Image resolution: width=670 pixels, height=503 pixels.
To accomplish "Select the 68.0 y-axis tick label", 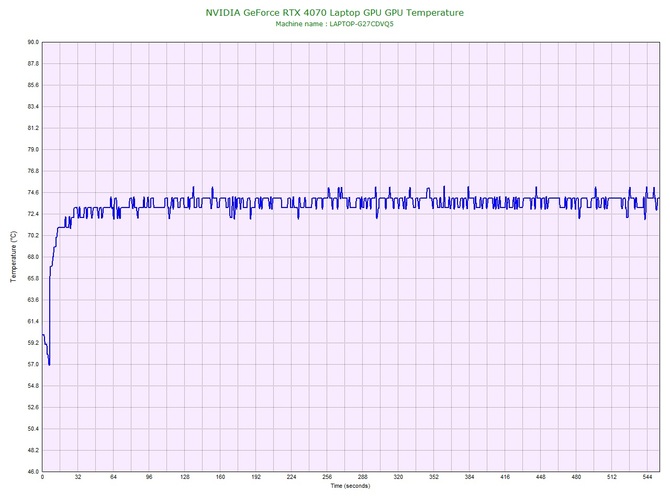I will coord(32,257).
